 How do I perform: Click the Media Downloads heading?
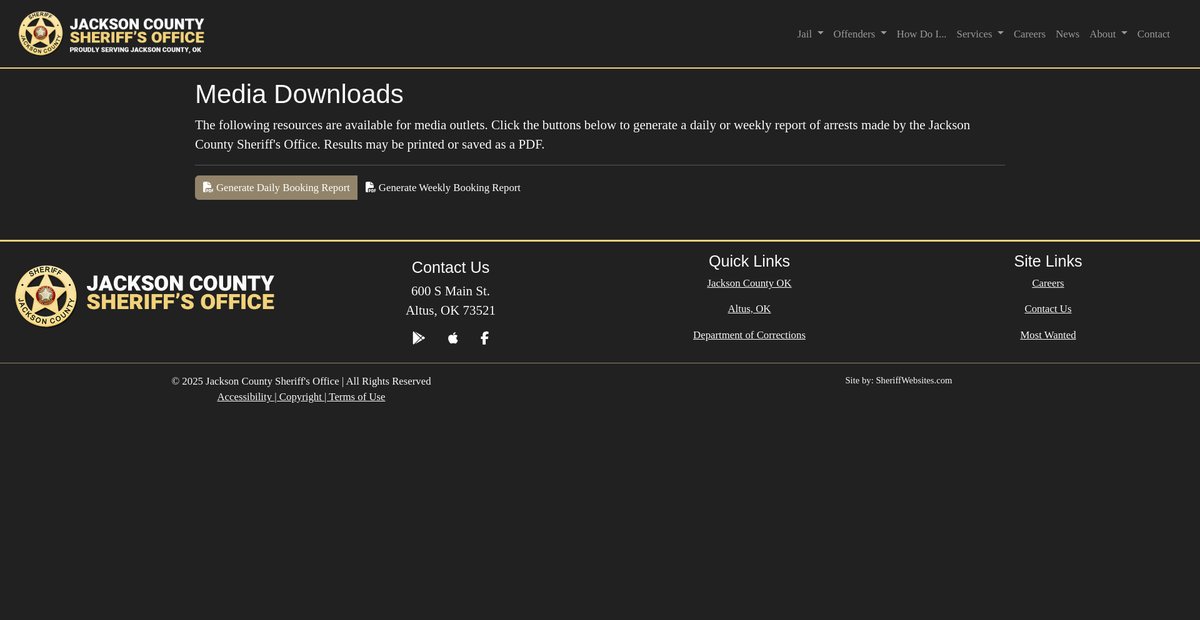[x=299, y=94]
